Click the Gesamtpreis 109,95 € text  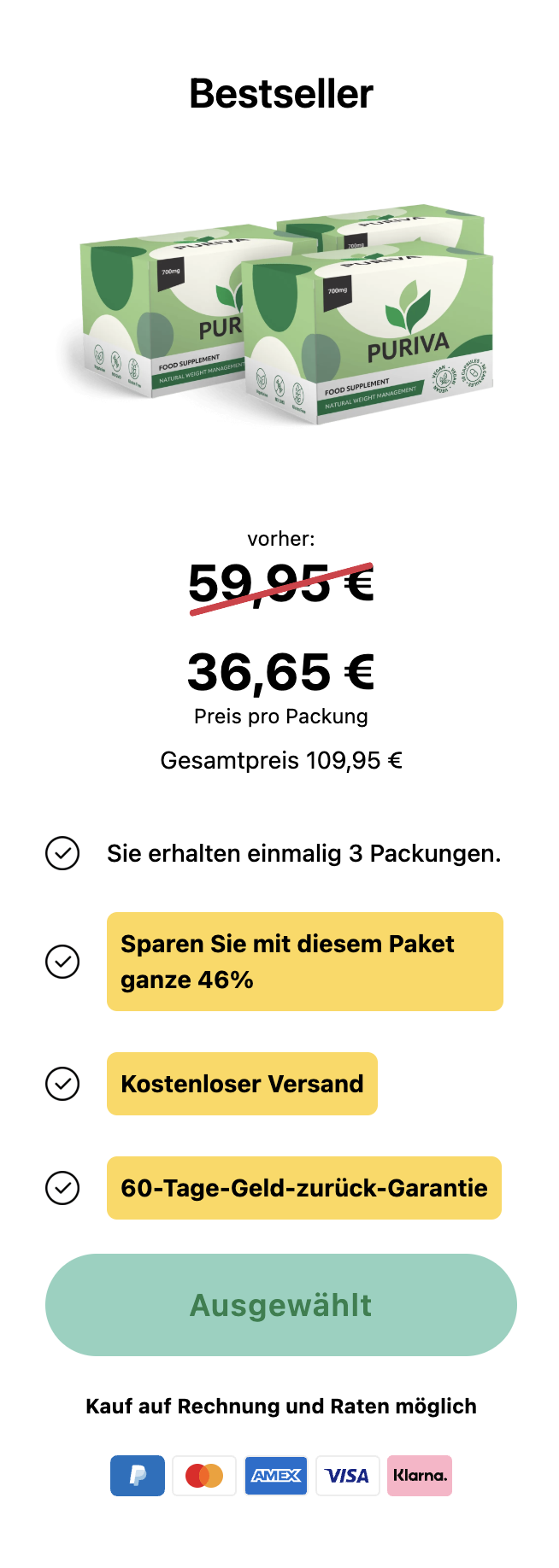[280, 760]
